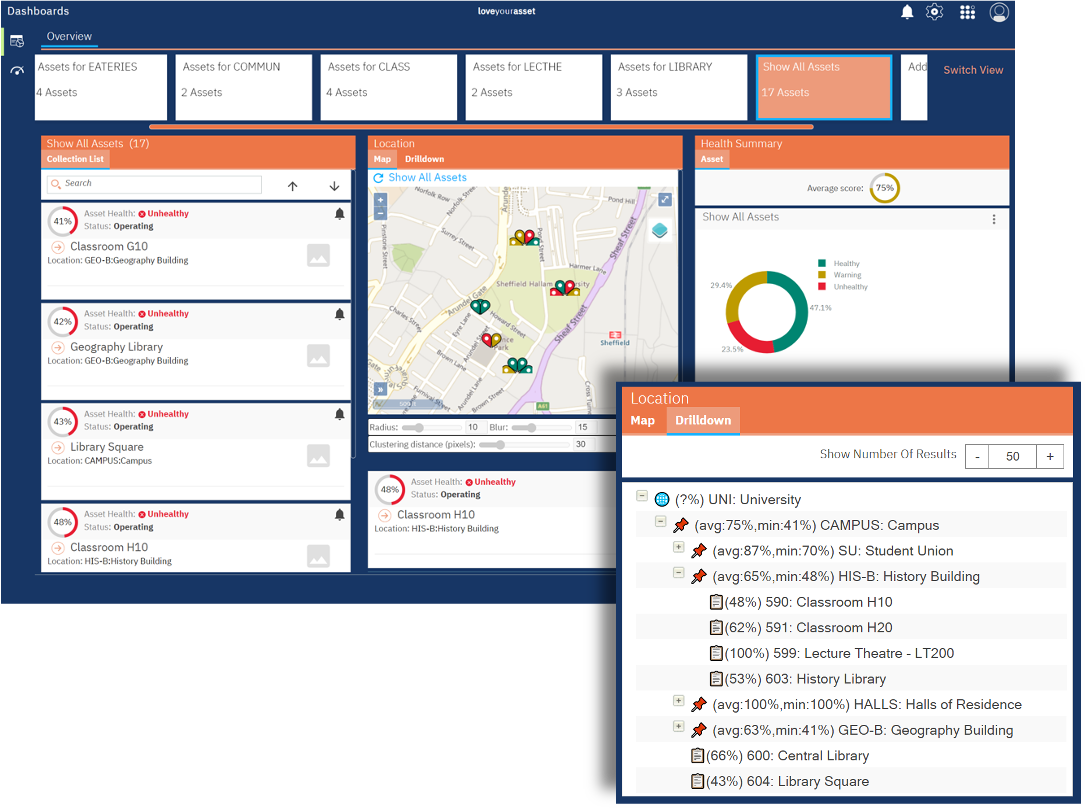Switch to the Map tab in the Location popup
The image size is (1089, 812).
tap(642, 420)
